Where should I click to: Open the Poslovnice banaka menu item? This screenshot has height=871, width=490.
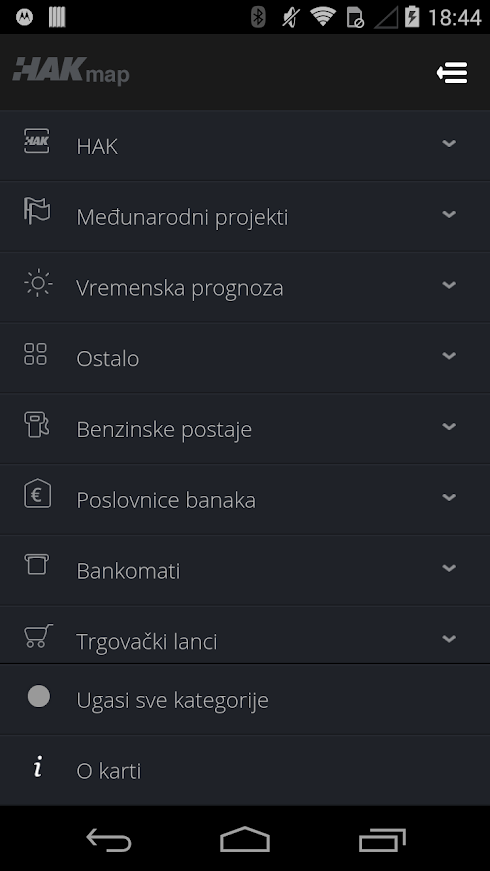coord(245,499)
